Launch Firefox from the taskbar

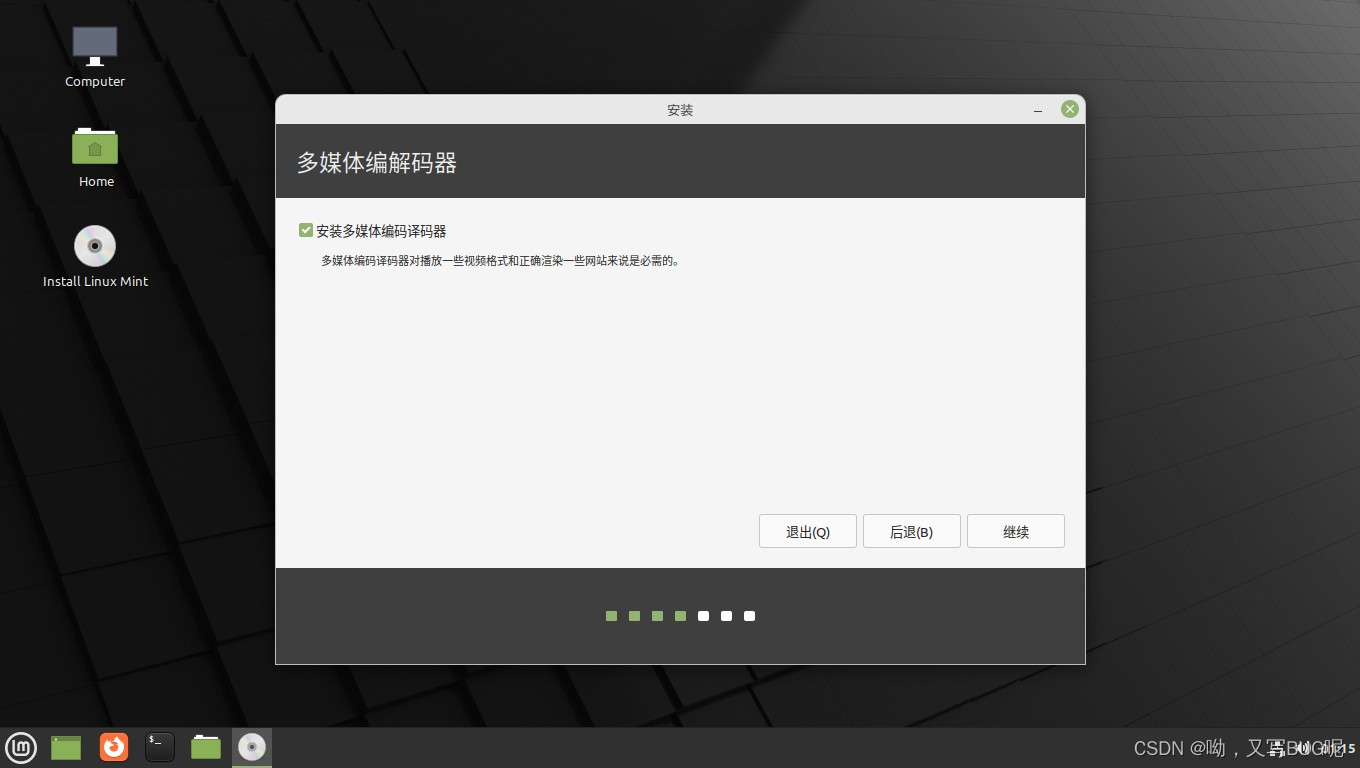[x=114, y=747]
